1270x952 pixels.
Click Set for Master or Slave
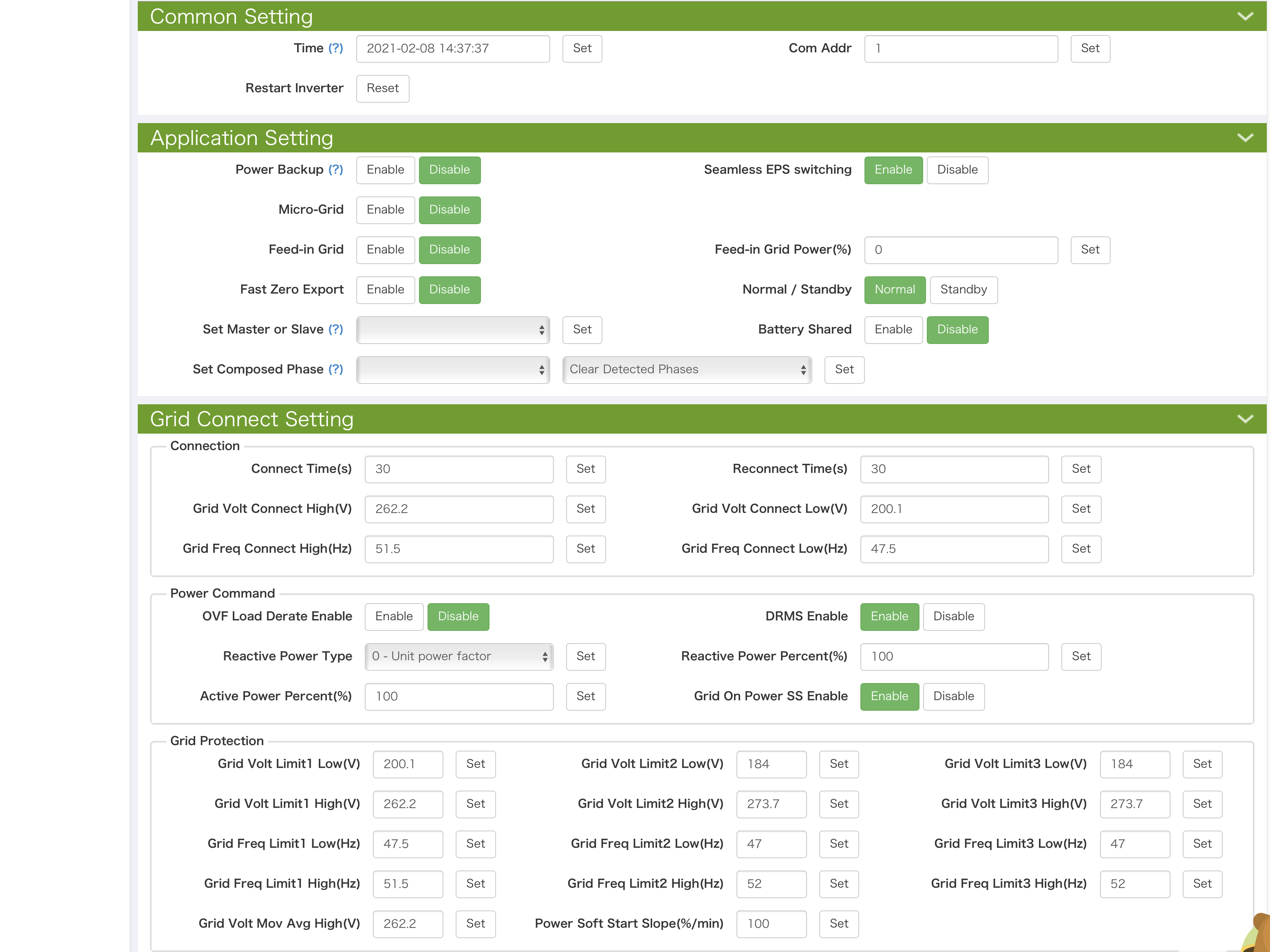[x=582, y=330]
